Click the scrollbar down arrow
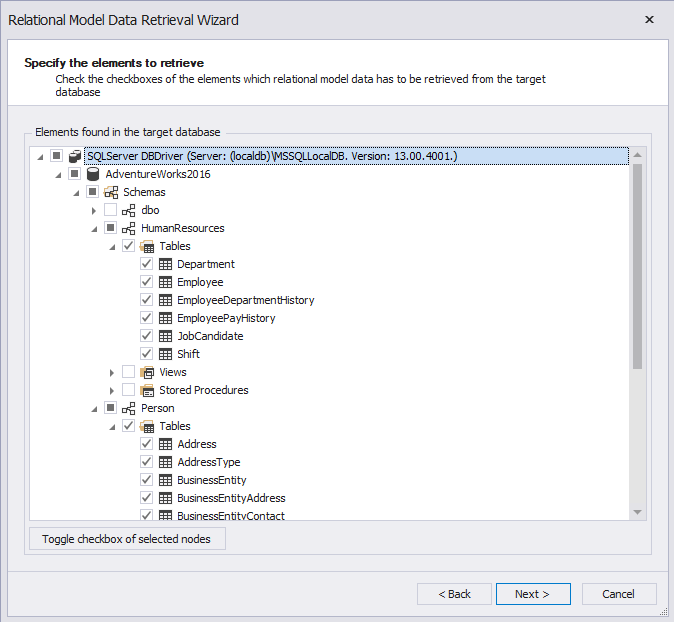The width and height of the screenshot is (674, 622). tap(638, 512)
